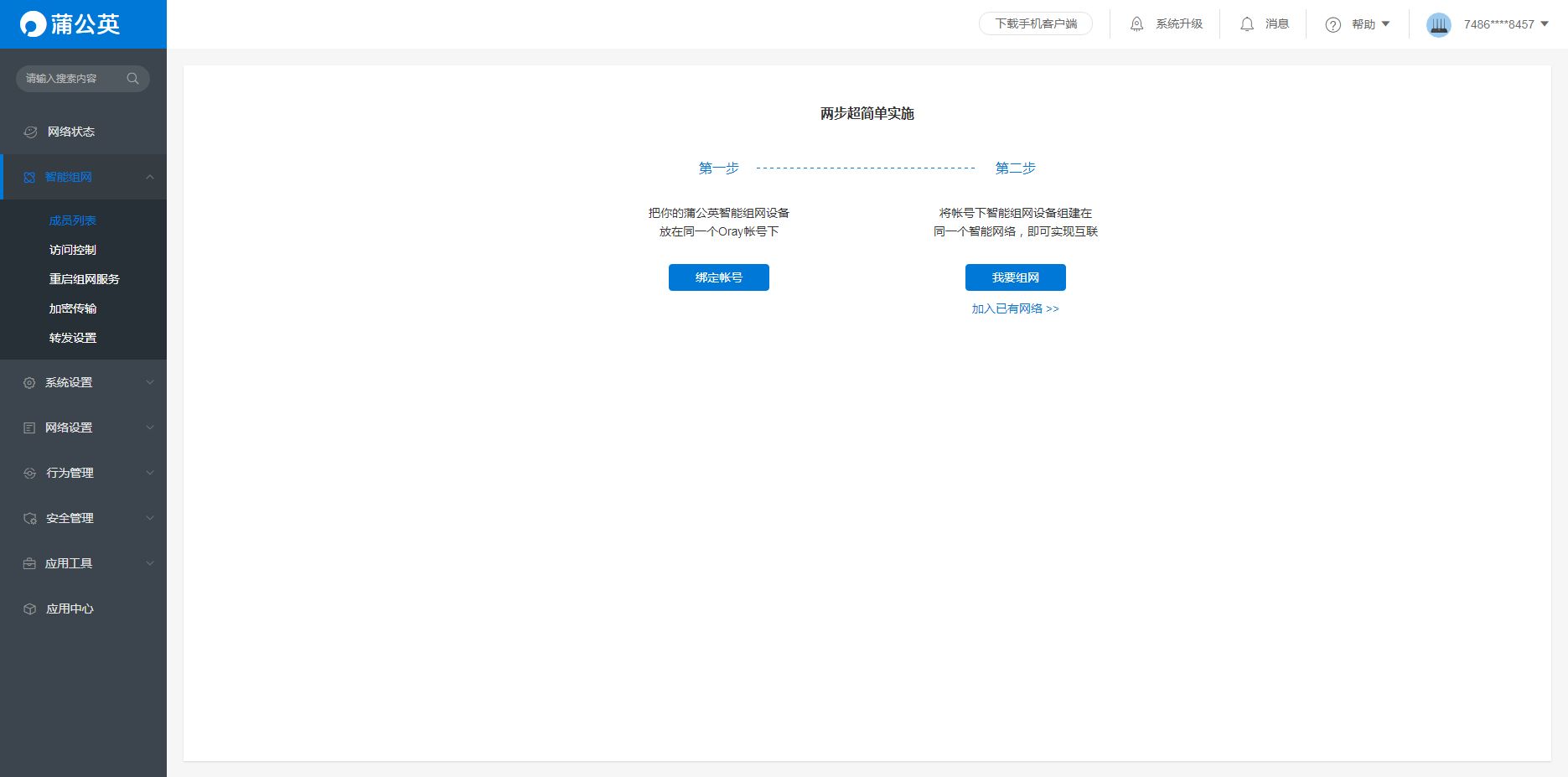Click the search magnifier icon
Viewport: 1568px width, 777px height.
pyautogui.click(x=132, y=79)
